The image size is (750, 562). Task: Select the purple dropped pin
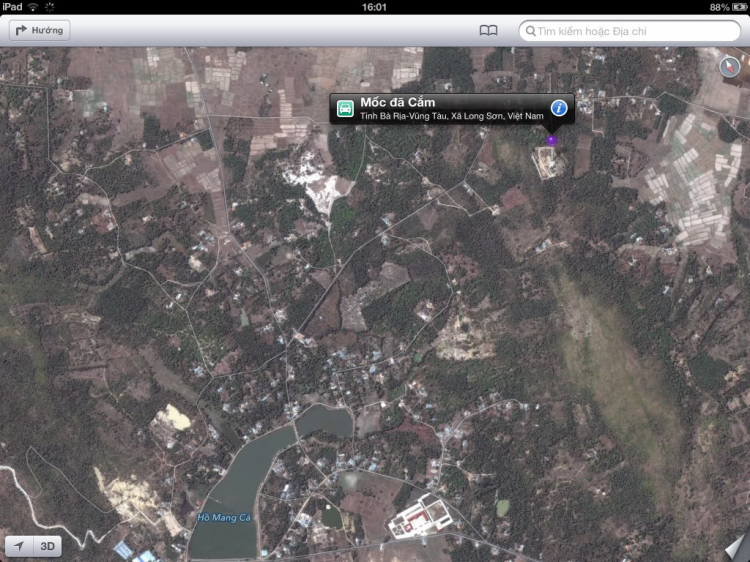552,140
